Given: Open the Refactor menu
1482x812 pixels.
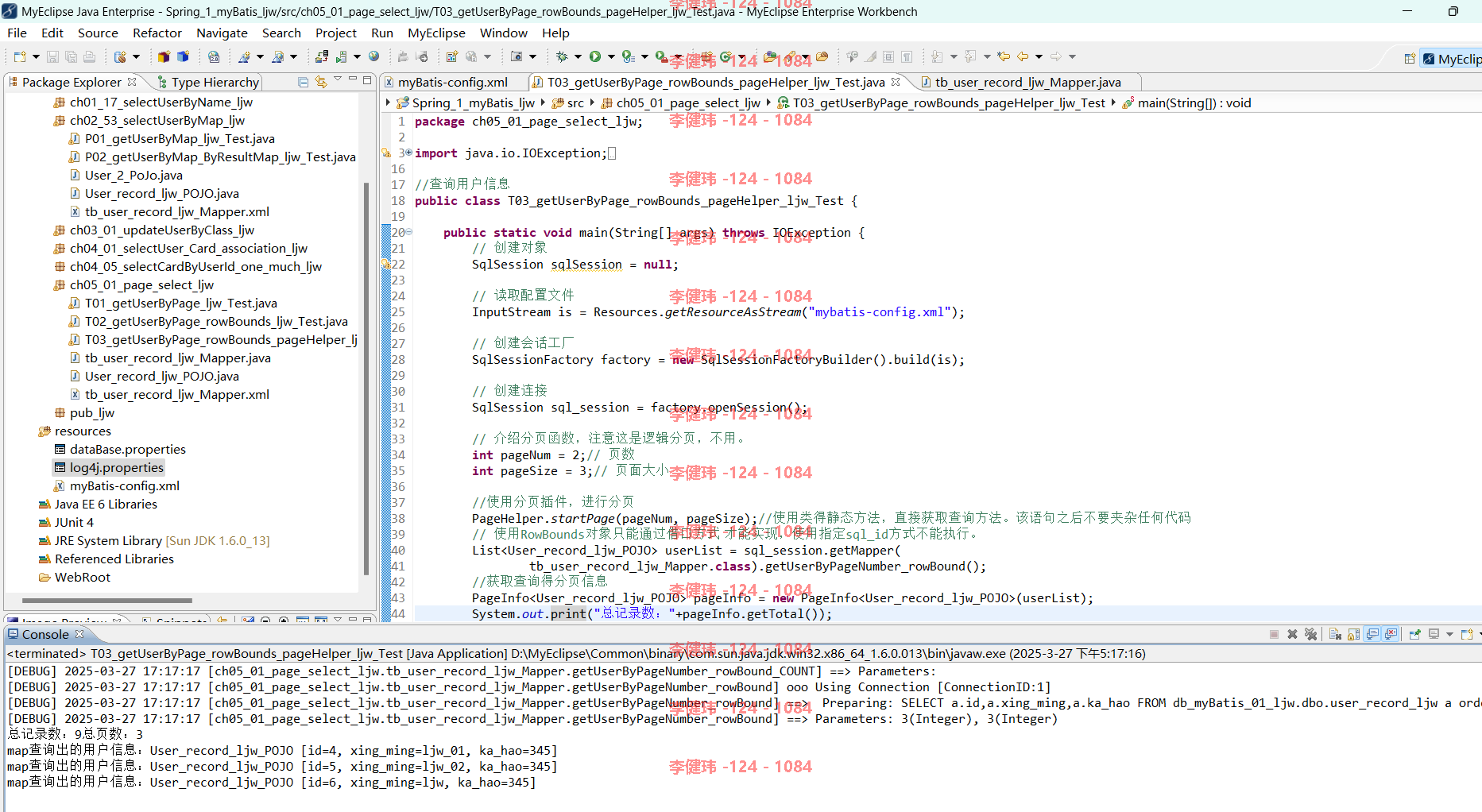Looking at the screenshot, I should coord(157,33).
